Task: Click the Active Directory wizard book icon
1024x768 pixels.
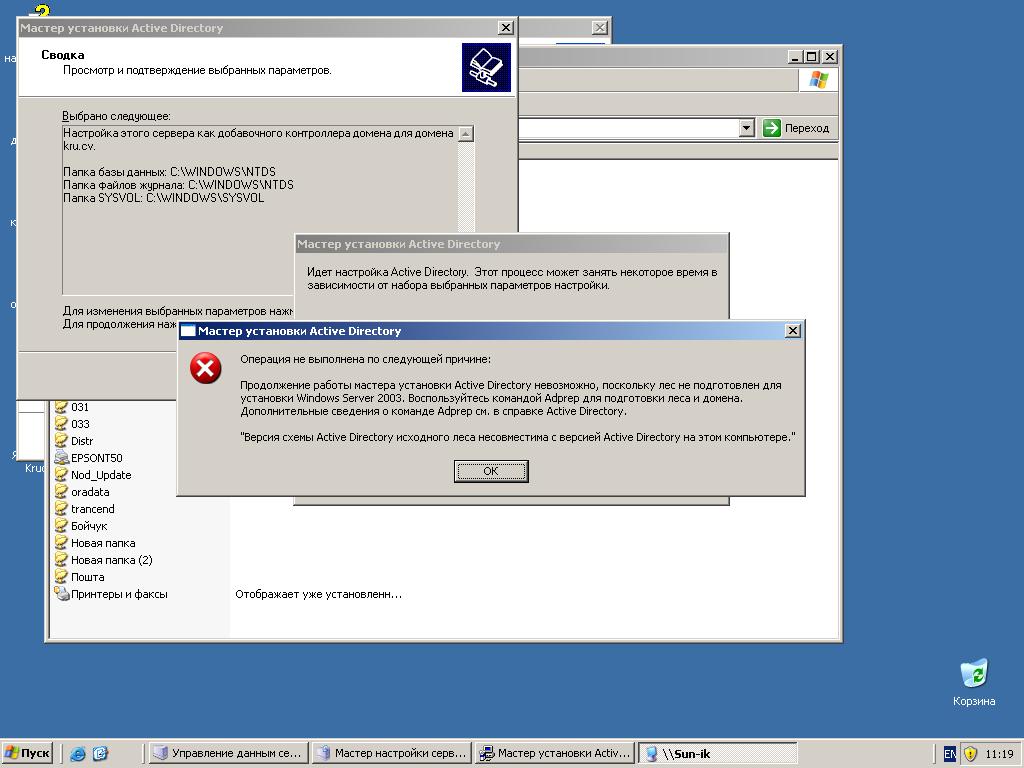Action: click(486, 67)
